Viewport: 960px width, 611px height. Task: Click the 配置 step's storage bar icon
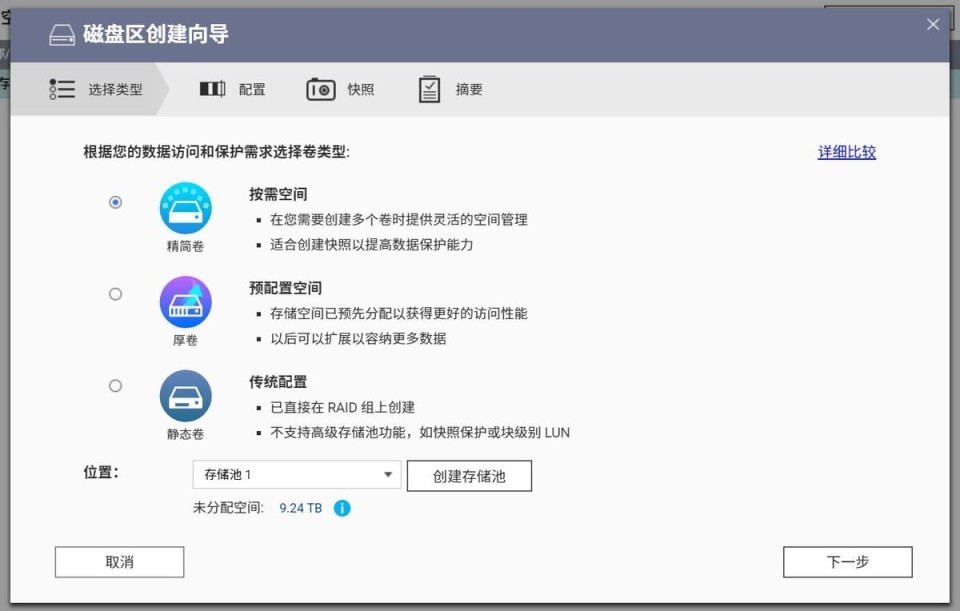point(211,88)
